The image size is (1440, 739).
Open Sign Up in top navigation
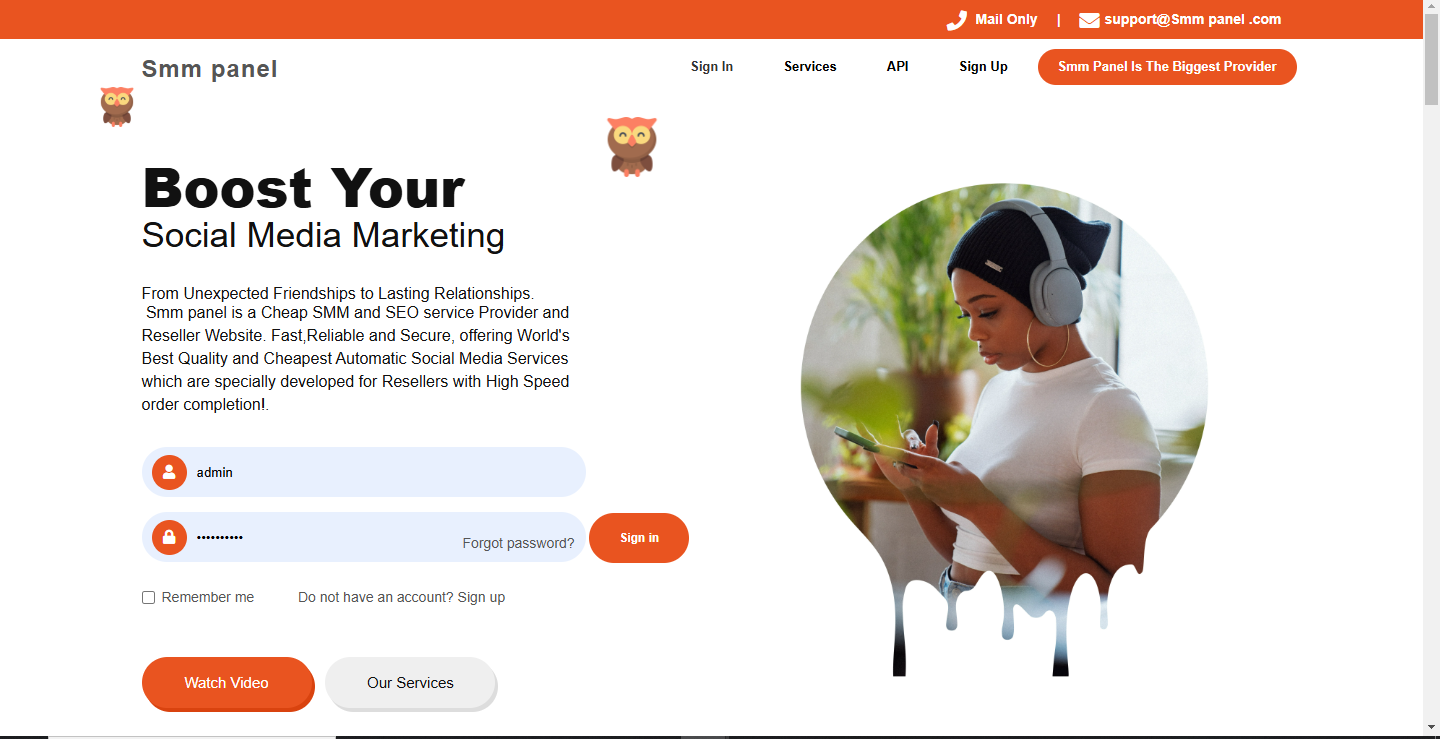click(x=983, y=67)
